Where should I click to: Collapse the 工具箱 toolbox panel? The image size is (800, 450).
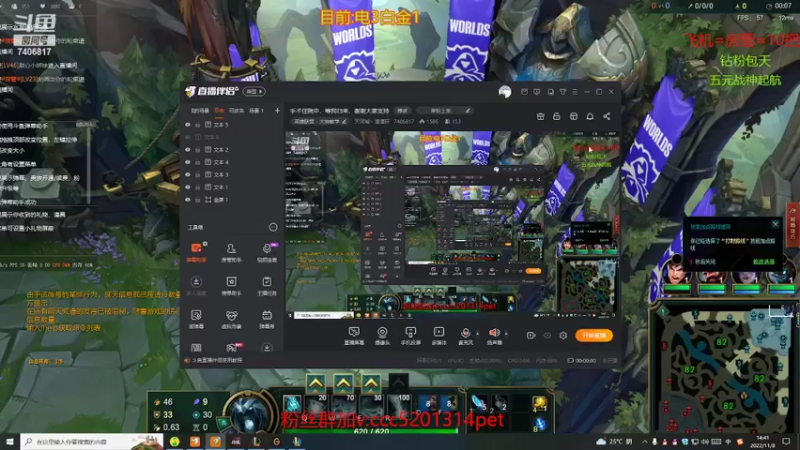pos(273,227)
